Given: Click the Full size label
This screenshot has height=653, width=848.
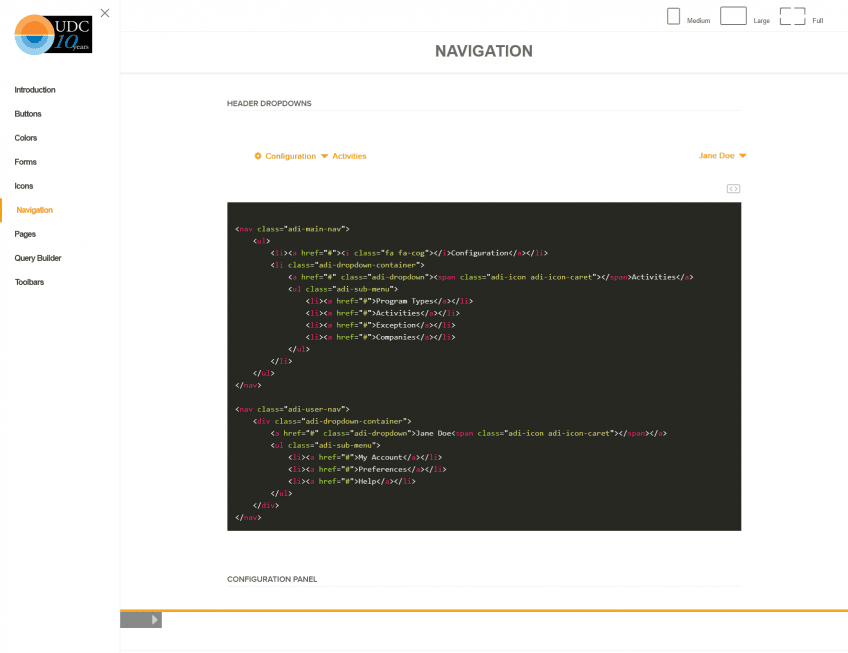Looking at the screenshot, I should click(818, 21).
